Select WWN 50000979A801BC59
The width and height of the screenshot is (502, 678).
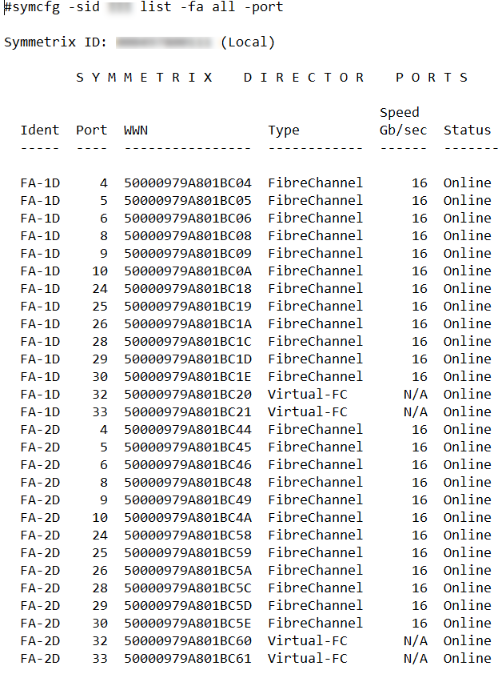pos(188,553)
